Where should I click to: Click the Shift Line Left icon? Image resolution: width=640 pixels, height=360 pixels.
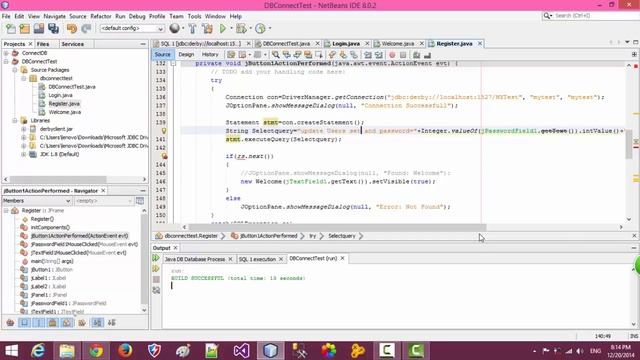[368, 55]
